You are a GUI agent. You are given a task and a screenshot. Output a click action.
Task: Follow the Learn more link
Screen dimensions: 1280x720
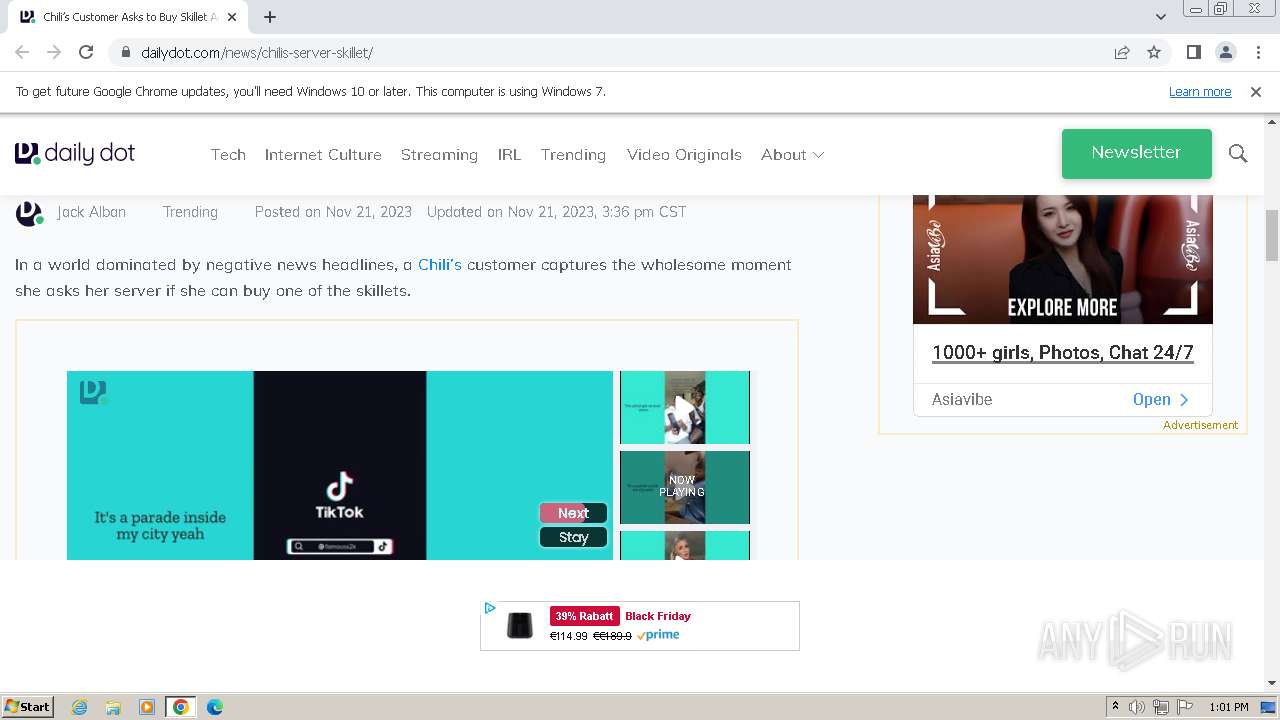[1200, 91]
